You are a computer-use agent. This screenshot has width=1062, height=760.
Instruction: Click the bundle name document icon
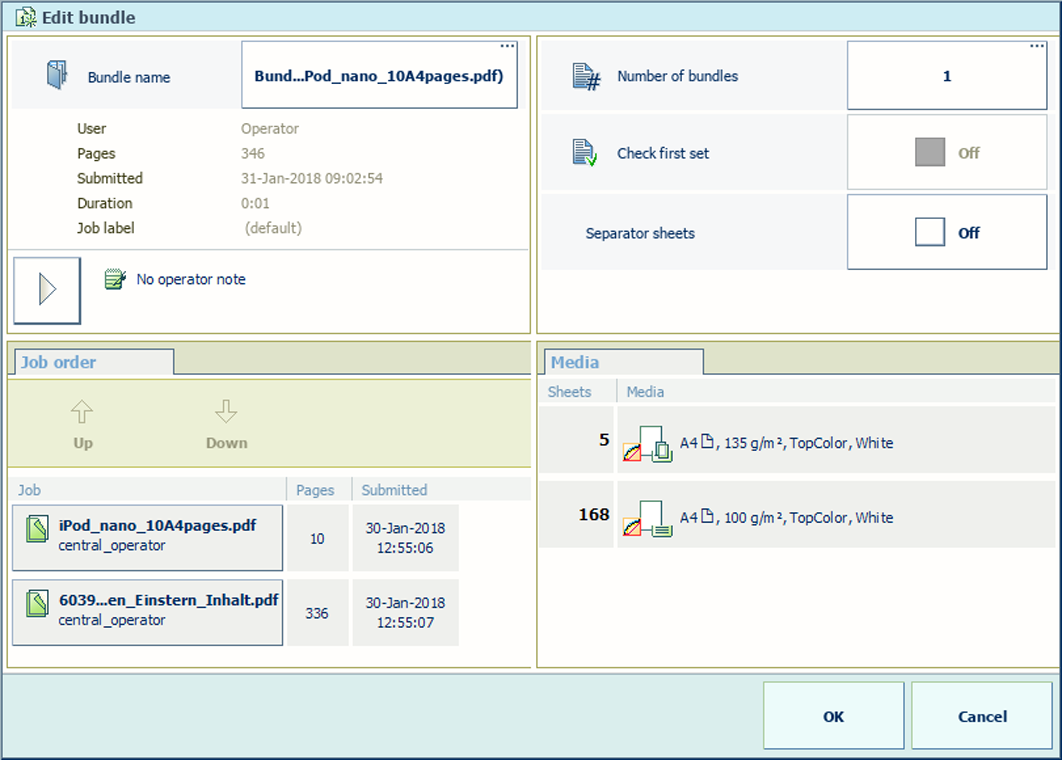(x=57, y=76)
